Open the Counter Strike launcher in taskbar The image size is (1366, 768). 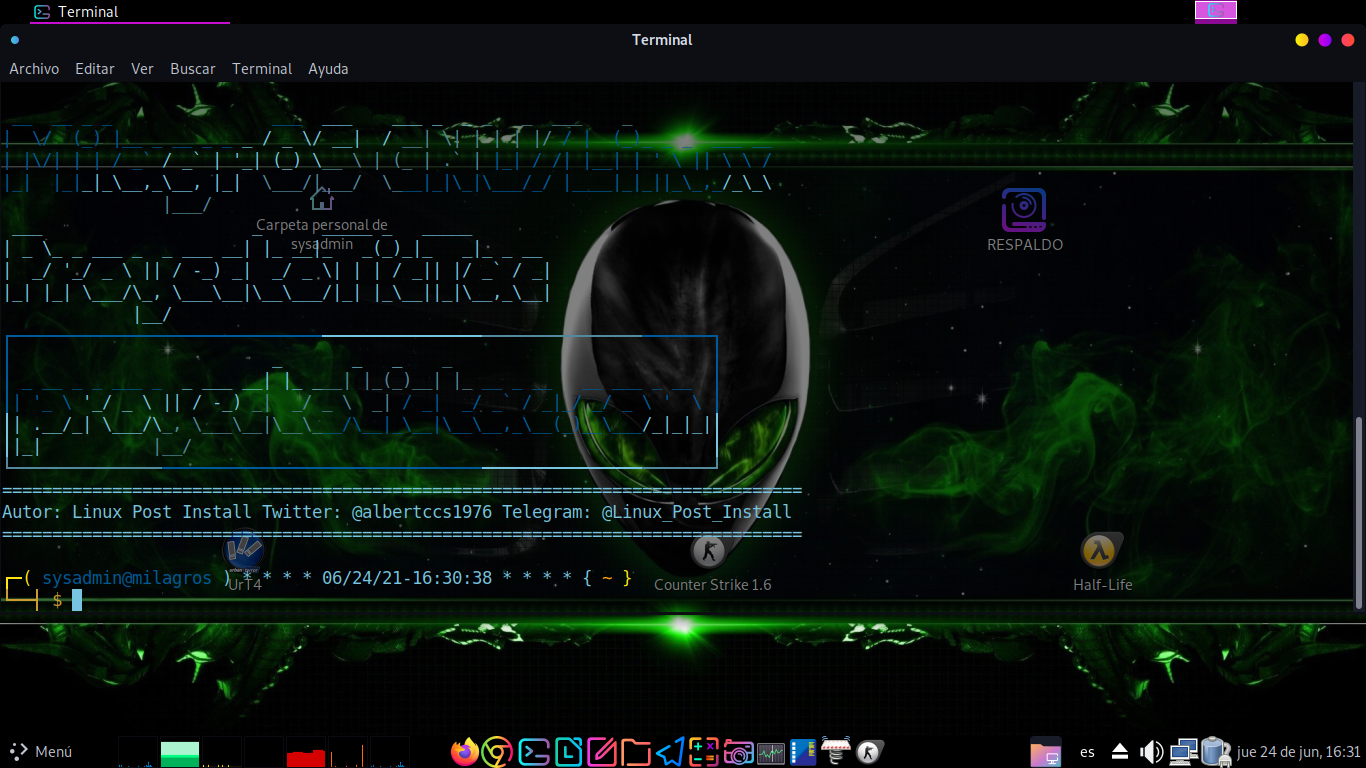coord(870,752)
